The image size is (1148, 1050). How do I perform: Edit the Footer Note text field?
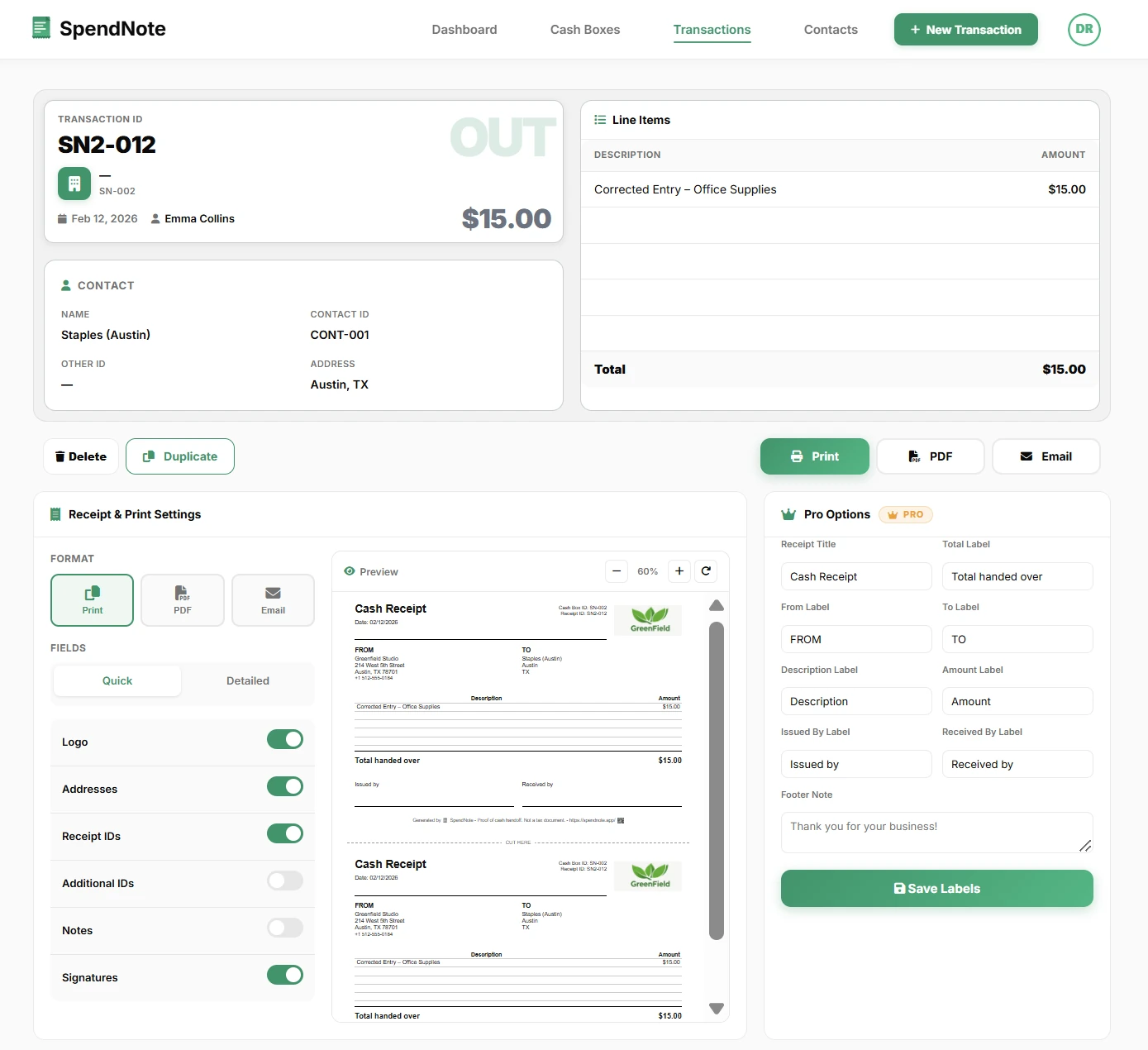[x=936, y=832]
